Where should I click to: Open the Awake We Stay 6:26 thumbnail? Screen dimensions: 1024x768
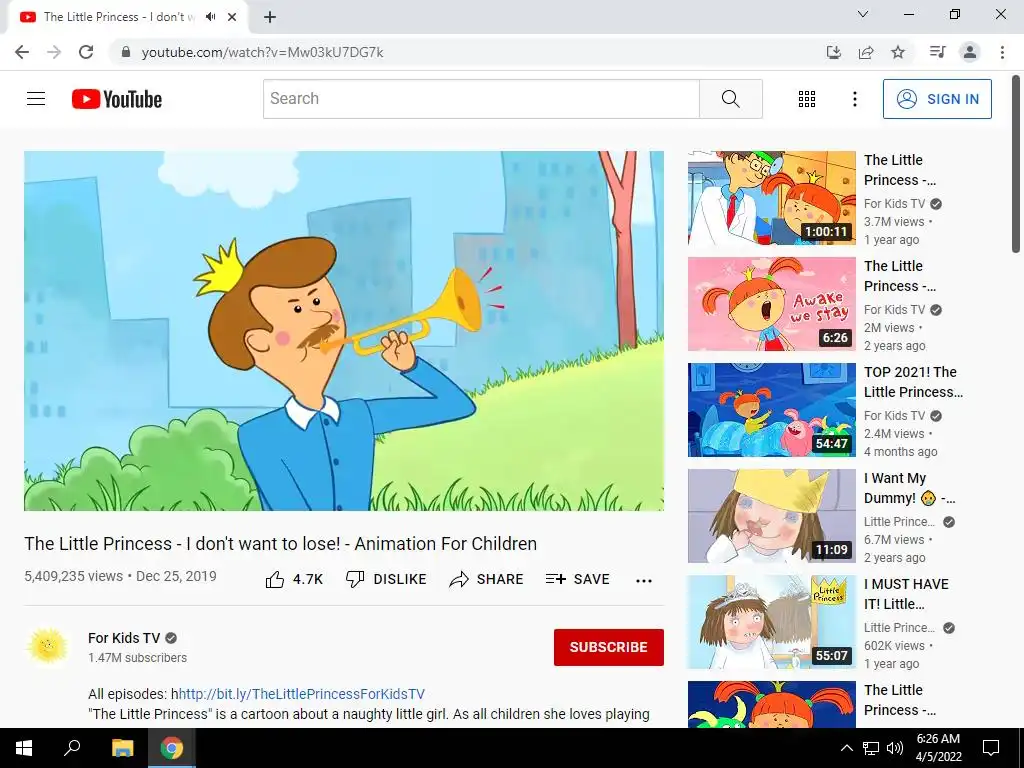pyautogui.click(x=771, y=304)
